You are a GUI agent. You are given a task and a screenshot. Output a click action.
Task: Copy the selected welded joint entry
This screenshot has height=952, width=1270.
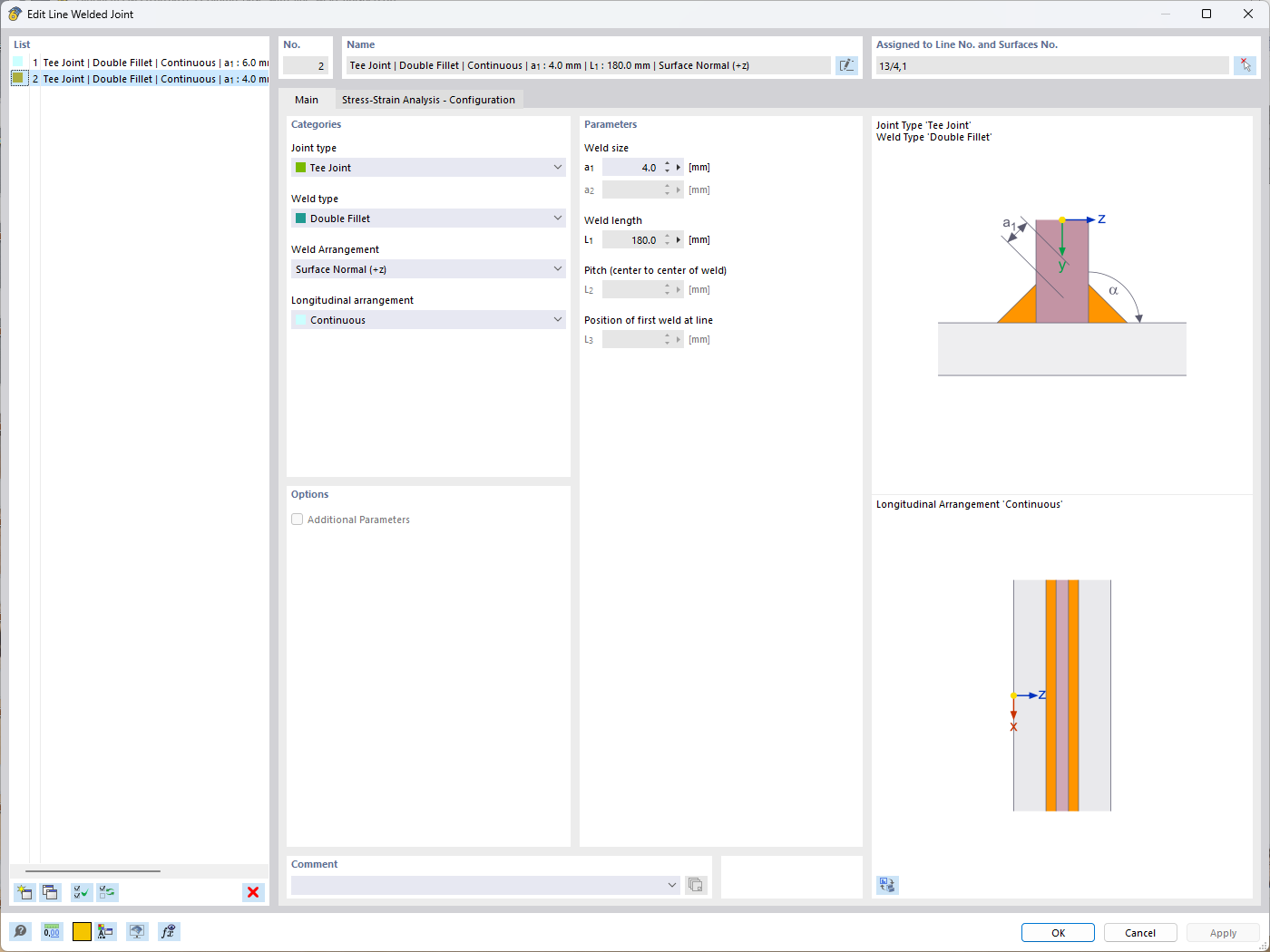tap(50, 892)
